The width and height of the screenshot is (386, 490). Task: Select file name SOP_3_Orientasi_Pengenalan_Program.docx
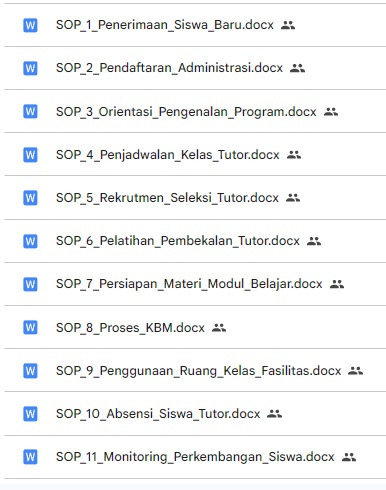tap(186, 111)
